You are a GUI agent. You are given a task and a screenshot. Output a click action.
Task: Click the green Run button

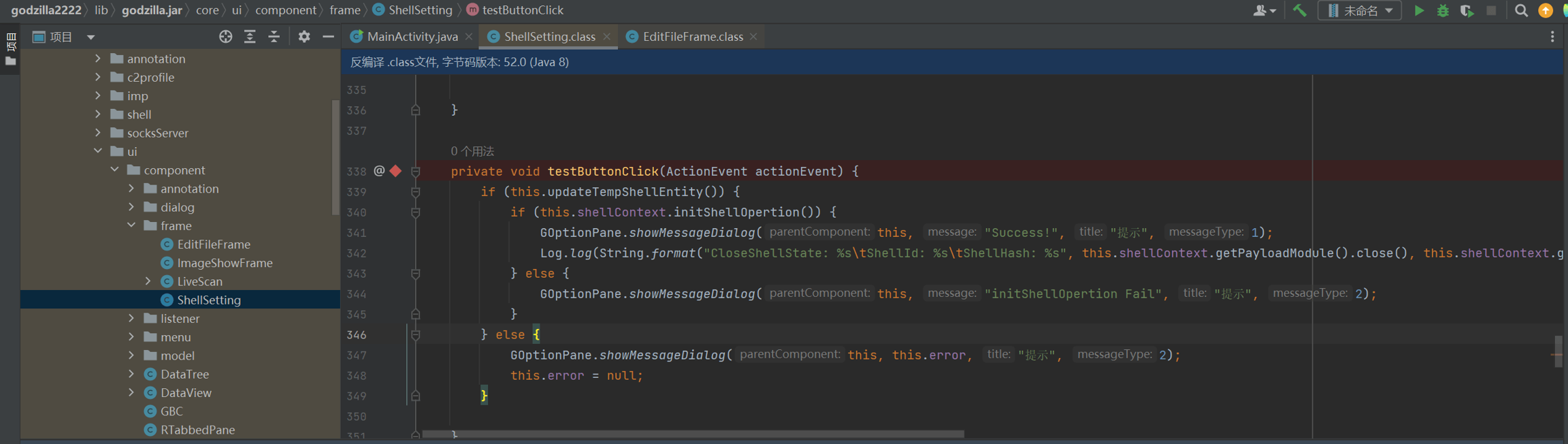(x=1419, y=11)
